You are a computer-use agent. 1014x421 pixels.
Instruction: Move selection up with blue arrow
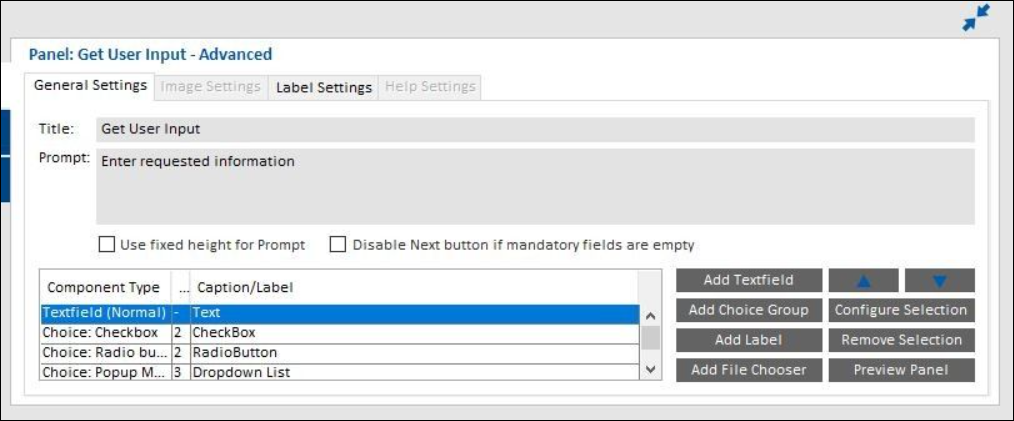(863, 281)
